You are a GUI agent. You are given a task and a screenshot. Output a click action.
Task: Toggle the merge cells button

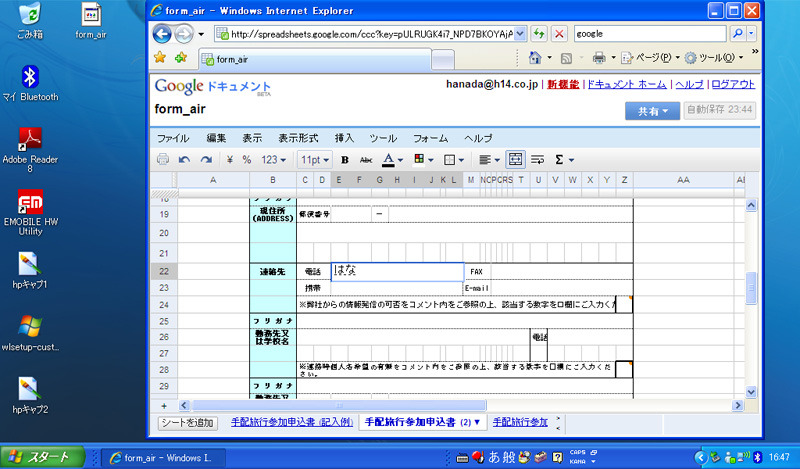515,160
